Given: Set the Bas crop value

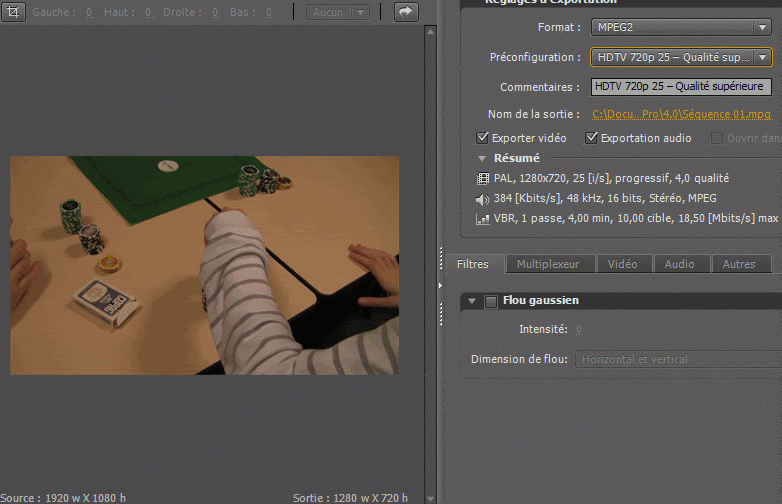Looking at the screenshot, I should point(269,12).
